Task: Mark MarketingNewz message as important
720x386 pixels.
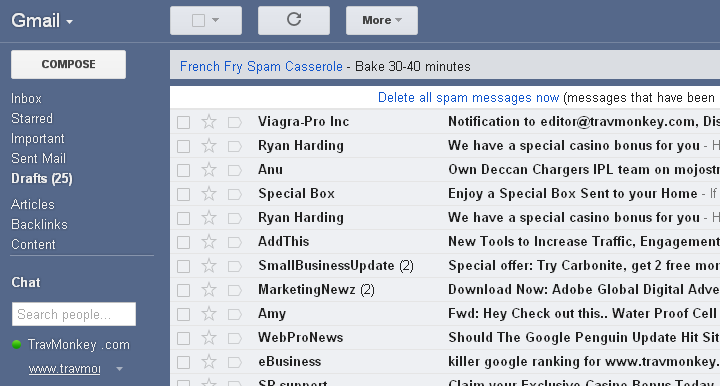Action: [235, 290]
